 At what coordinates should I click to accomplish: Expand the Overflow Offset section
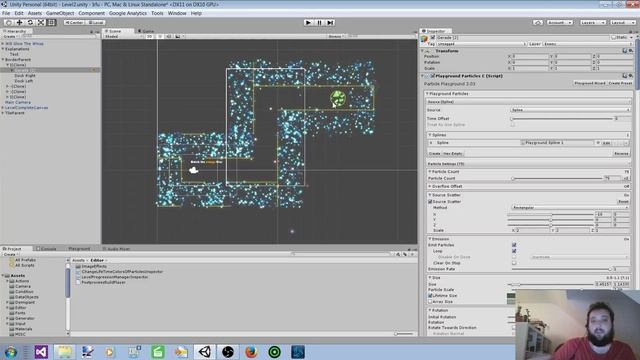click(x=430, y=186)
